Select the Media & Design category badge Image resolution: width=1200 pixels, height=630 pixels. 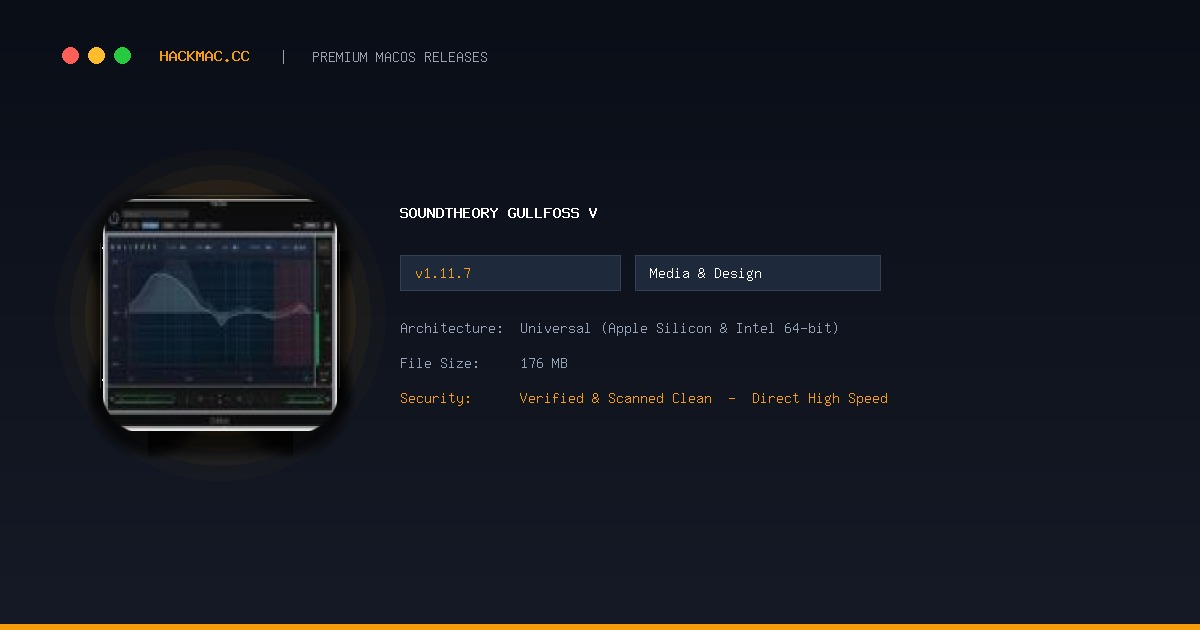click(x=758, y=273)
